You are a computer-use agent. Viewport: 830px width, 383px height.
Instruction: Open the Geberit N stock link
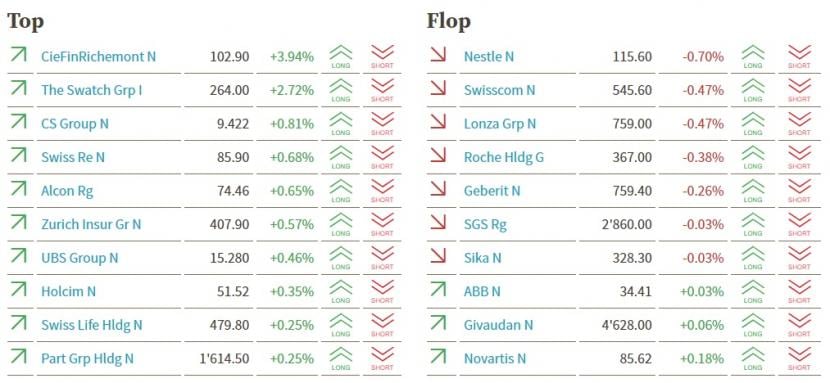[492, 190]
